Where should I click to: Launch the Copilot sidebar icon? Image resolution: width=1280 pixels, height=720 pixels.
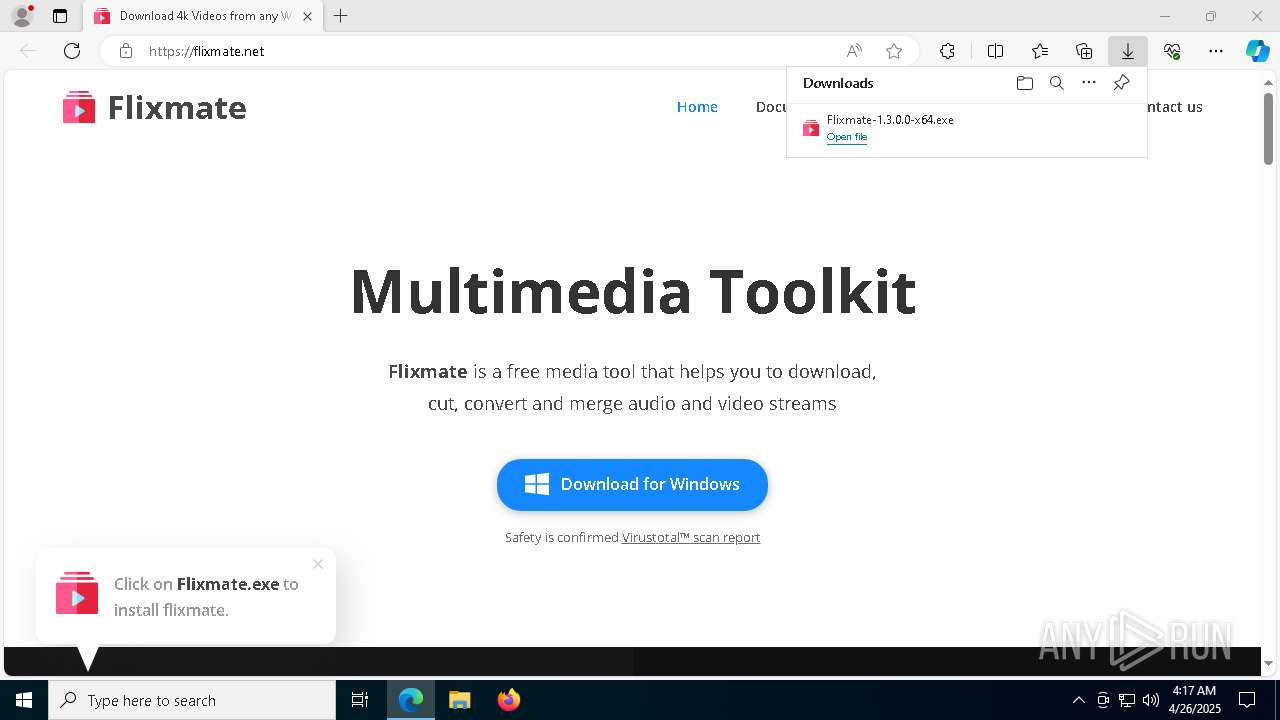click(x=1258, y=51)
